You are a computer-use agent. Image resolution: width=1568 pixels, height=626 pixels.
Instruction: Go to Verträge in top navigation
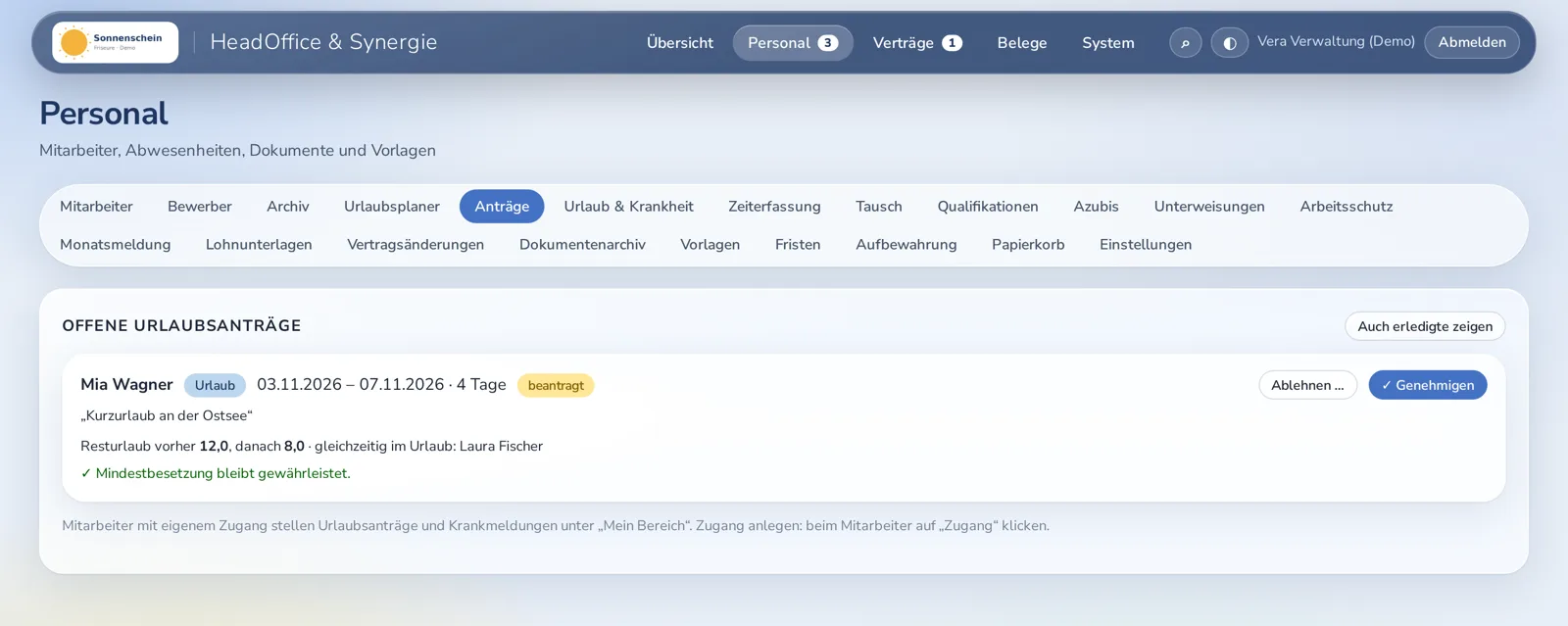point(917,43)
